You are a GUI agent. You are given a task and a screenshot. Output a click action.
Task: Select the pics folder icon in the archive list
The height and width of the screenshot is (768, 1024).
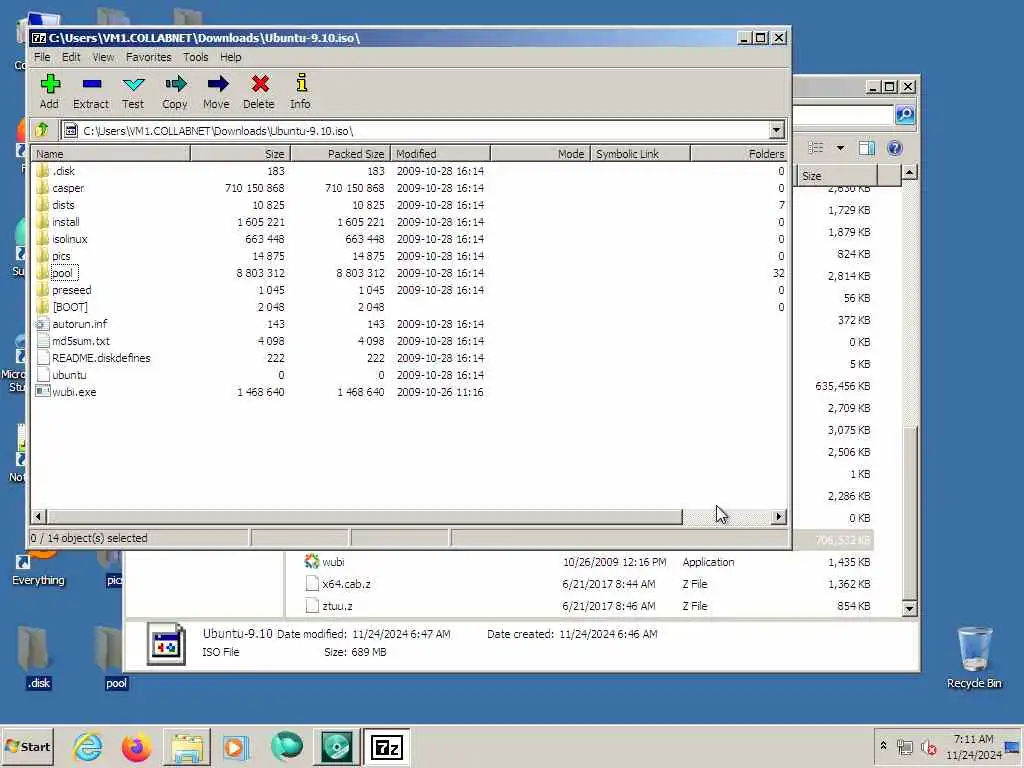point(42,256)
